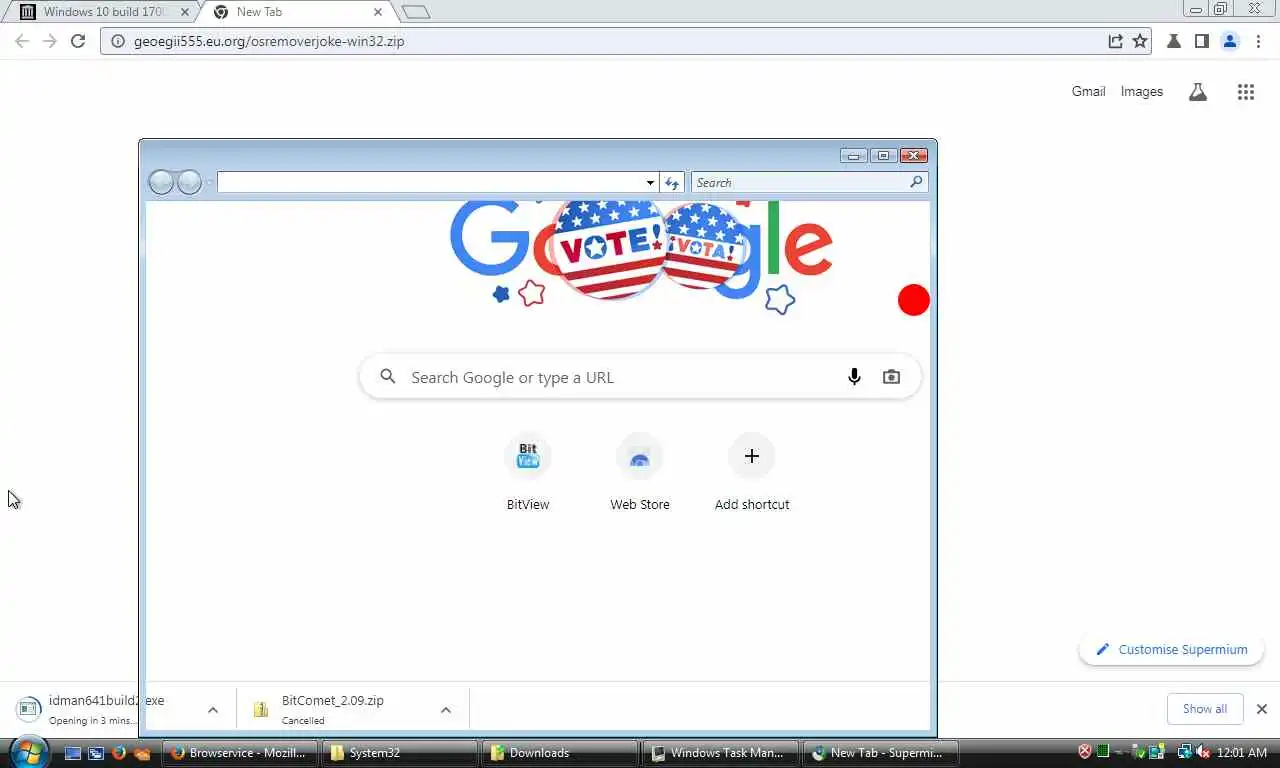The image size is (1280, 768).
Task: Open the BitView shortcut tile
Action: tap(528, 473)
